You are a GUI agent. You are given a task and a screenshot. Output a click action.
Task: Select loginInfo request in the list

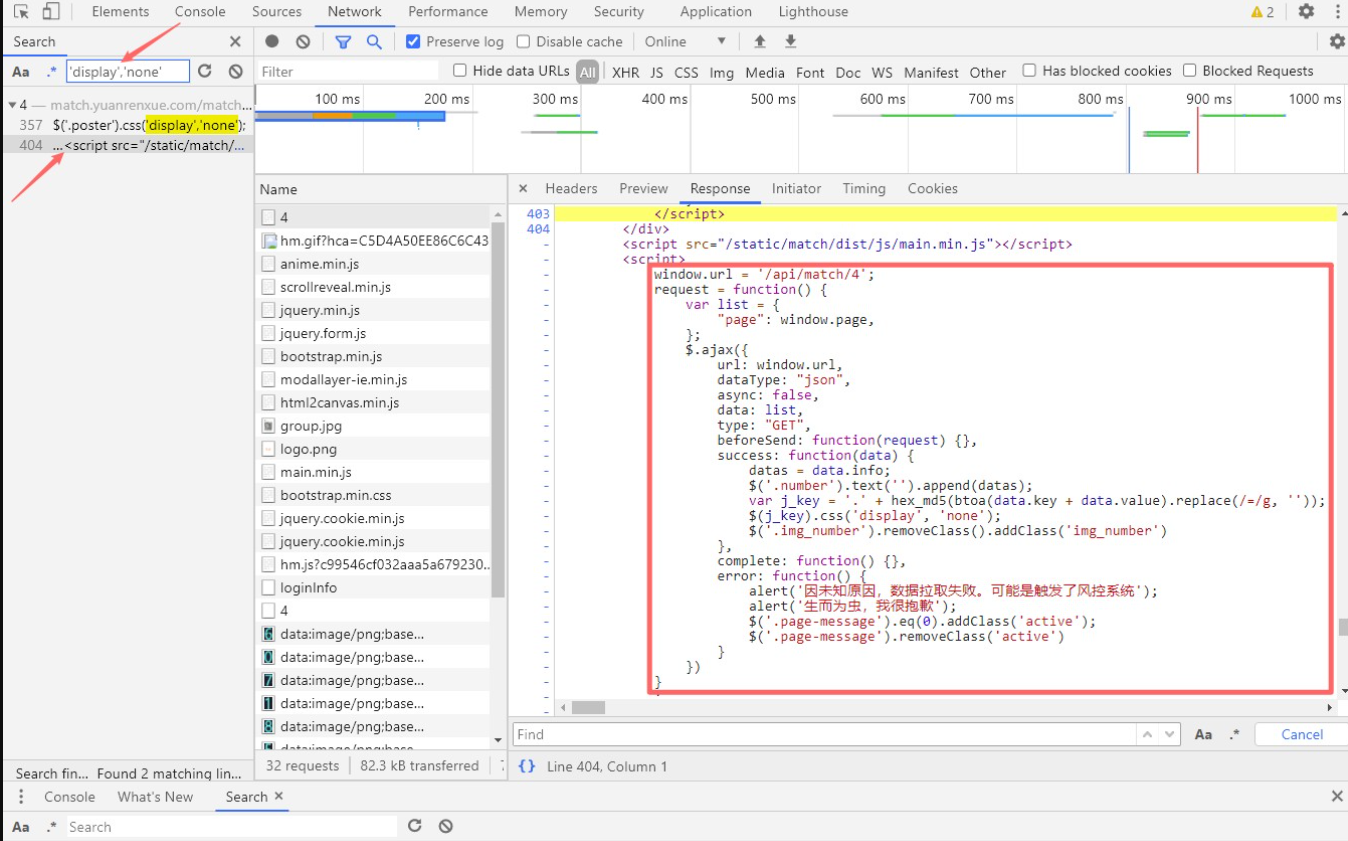[x=309, y=588]
